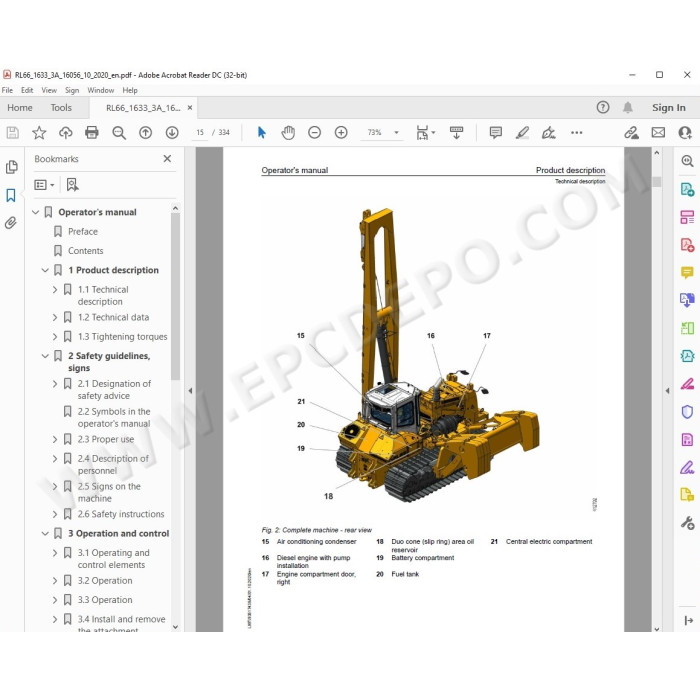
Task: Open Export PDF tool in right pane
Action: pos(687,189)
